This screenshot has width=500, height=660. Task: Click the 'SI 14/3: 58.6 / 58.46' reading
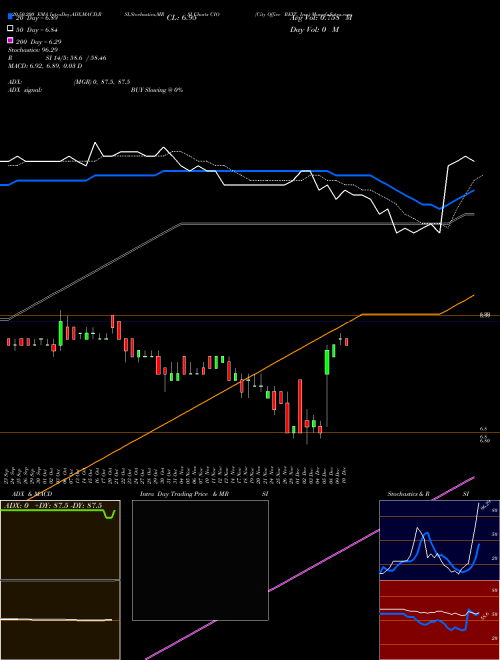[76, 58]
